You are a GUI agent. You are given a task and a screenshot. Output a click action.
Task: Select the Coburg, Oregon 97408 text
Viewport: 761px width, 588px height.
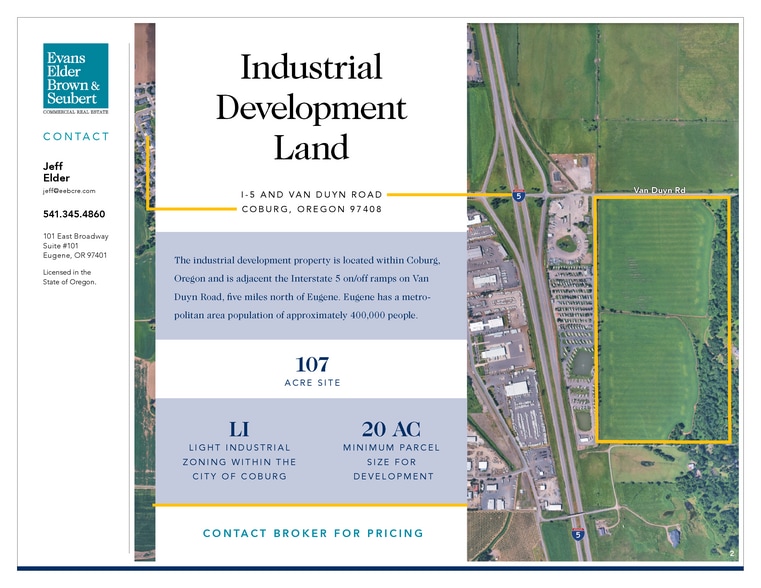coord(311,209)
